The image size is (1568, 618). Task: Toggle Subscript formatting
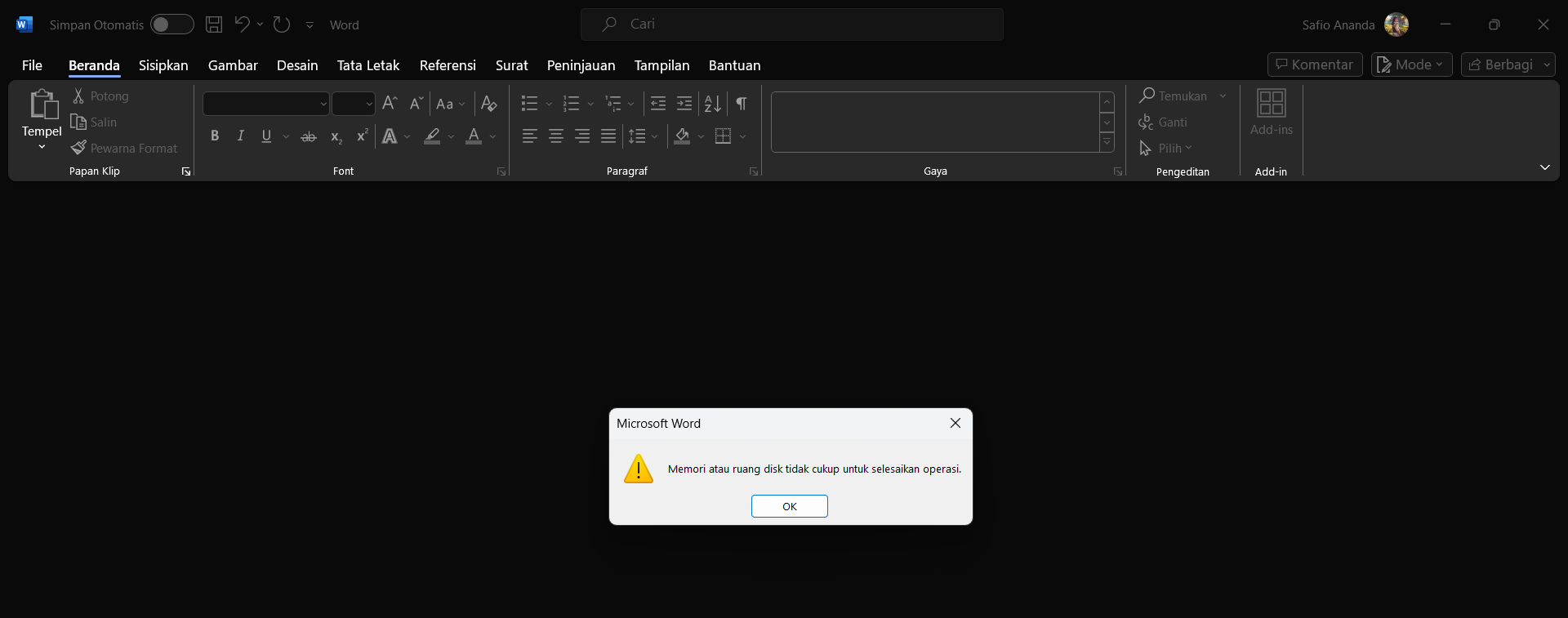(336, 136)
